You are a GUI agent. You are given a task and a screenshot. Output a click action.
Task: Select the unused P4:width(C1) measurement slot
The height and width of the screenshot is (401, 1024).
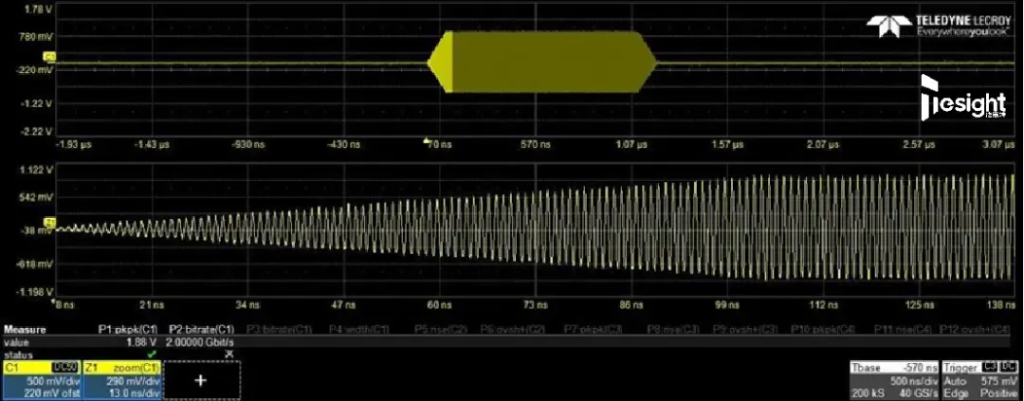(359, 330)
